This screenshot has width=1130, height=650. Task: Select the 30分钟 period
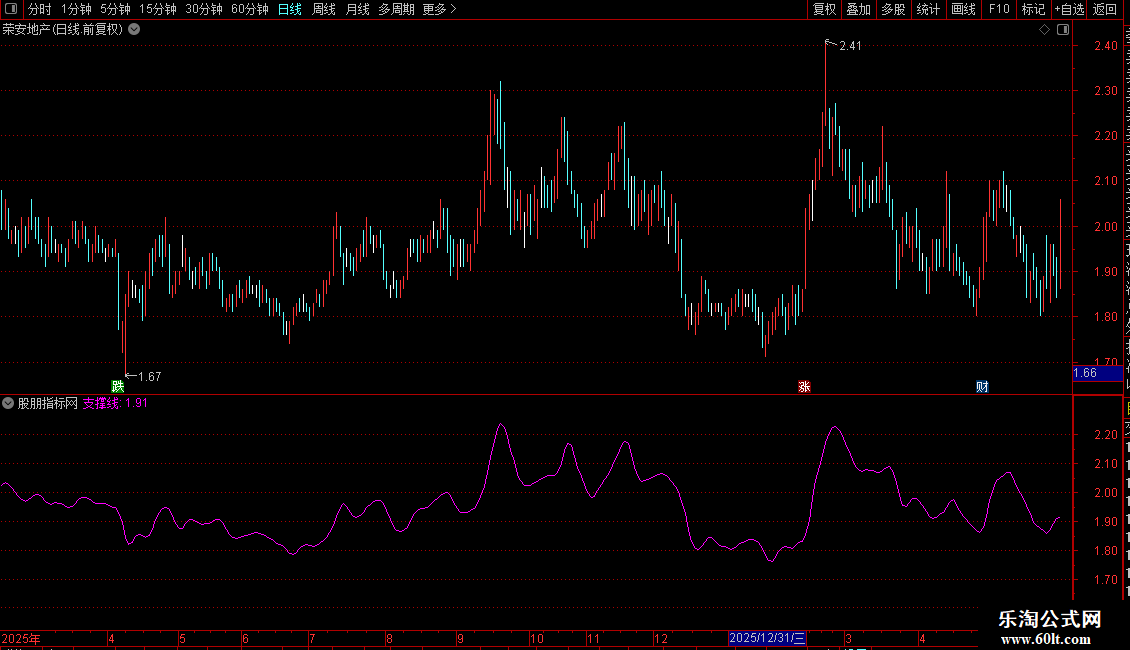[204, 9]
